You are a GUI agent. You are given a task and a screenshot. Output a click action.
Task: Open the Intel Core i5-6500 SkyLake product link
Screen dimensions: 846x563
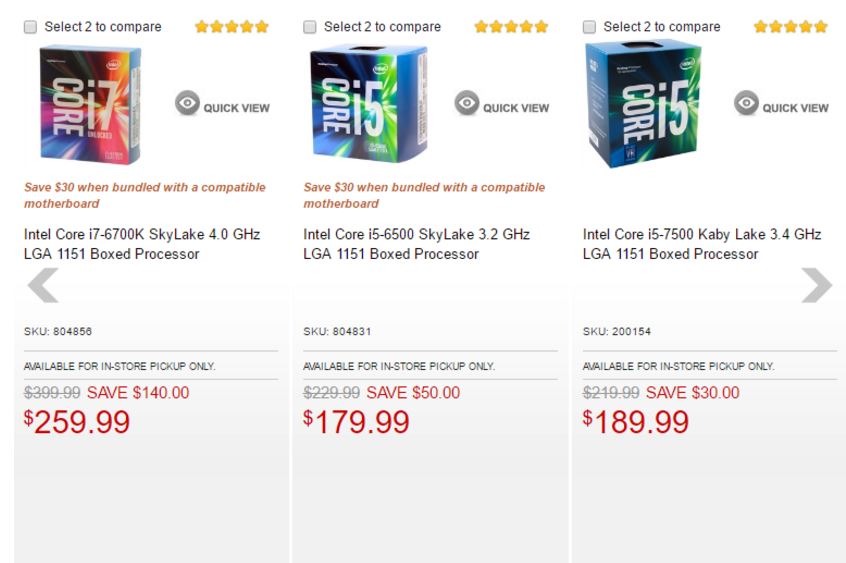(417, 244)
